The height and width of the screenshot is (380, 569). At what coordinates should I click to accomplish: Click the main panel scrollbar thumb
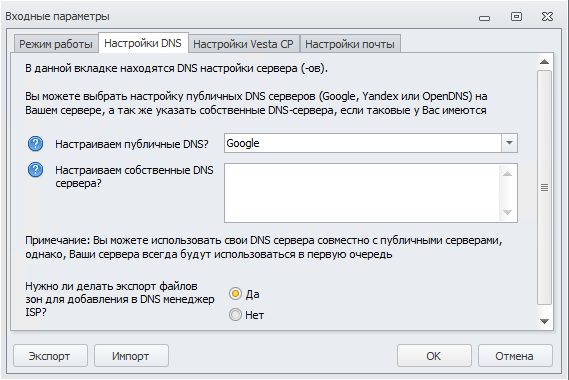pos(544,187)
